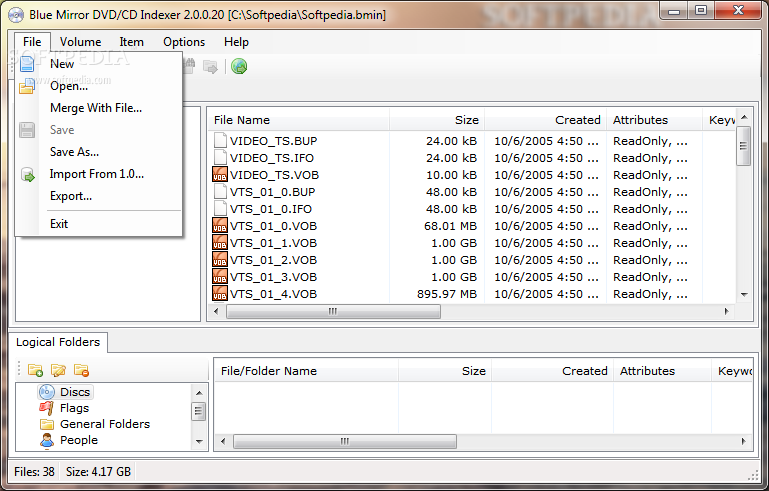Screen dimensions: 769x491
Task: Click the binoculars search toolbar icon
Action: (189, 66)
